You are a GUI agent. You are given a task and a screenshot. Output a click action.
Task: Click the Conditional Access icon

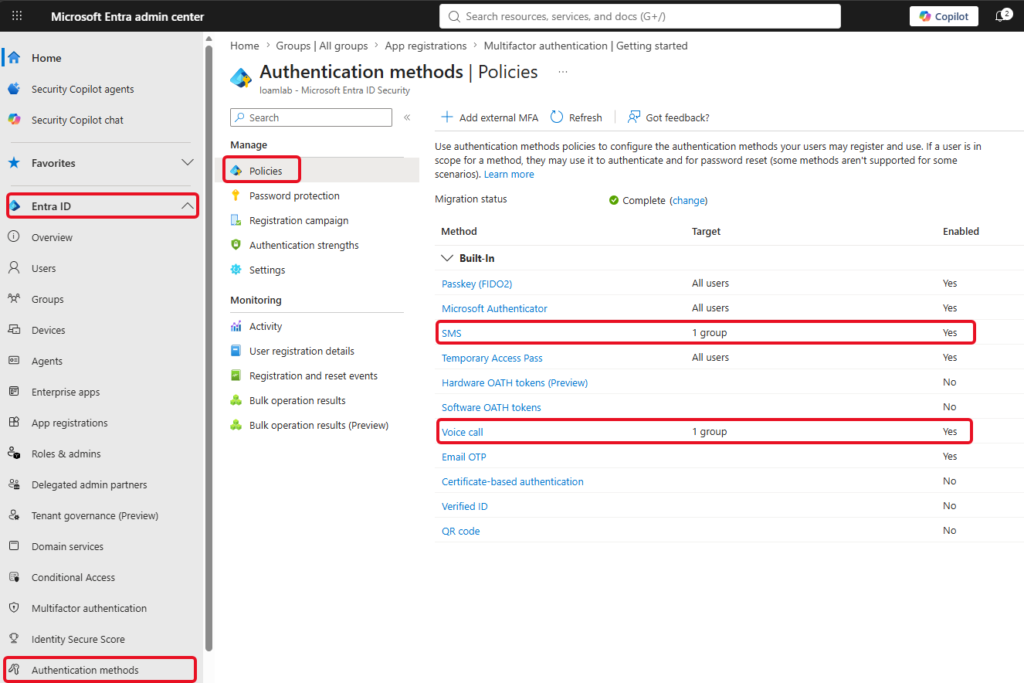tap(14, 577)
